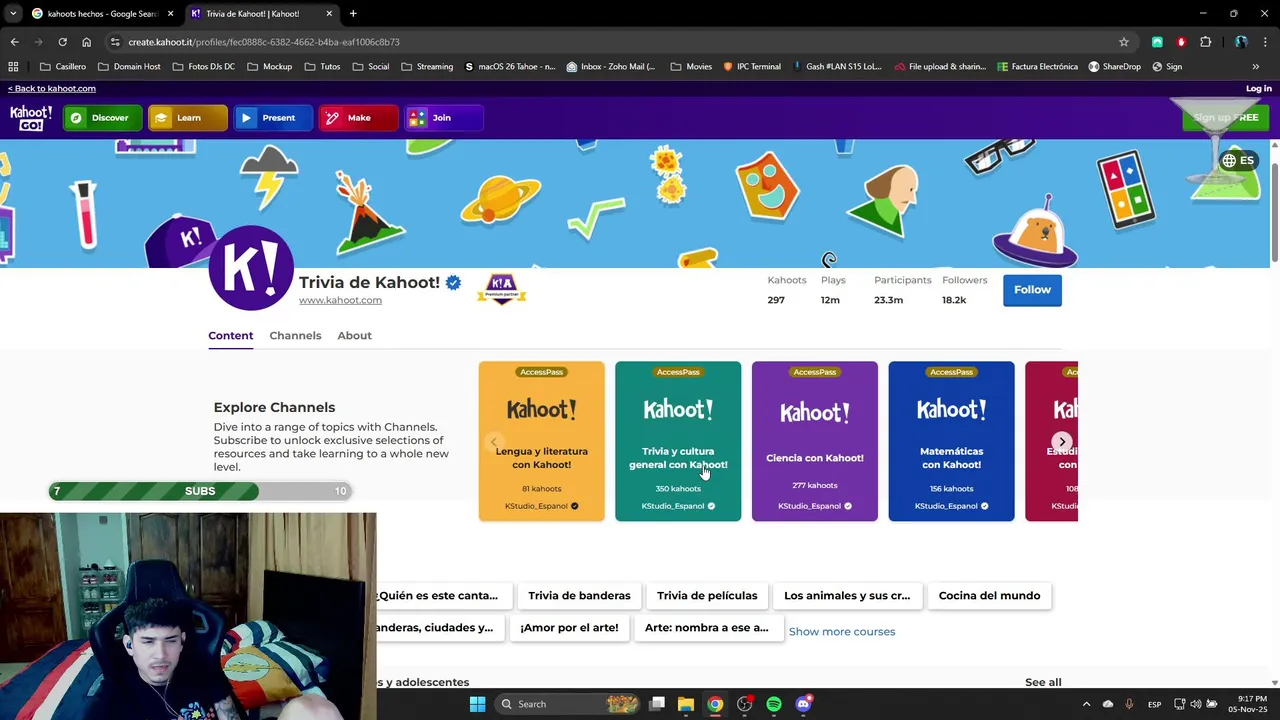
Task: Go back to kahoot.com link
Action: [x=52, y=88]
